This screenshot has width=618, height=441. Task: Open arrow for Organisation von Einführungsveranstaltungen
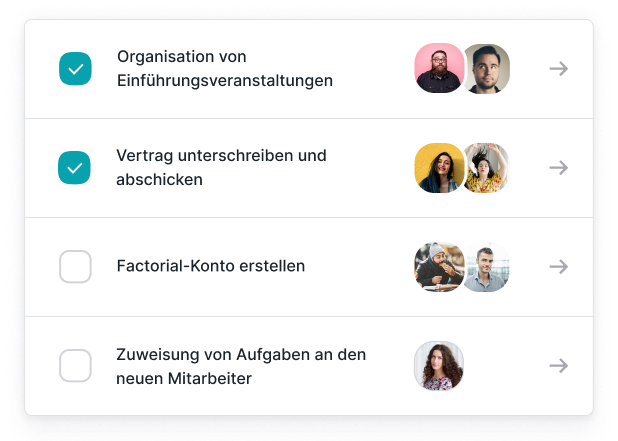click(559, 69)
